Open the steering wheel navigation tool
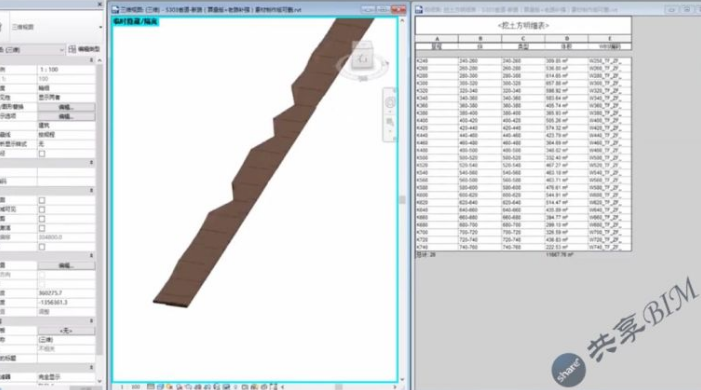Screen dimensions: 701x390 pyautogui.click(x=389, y=102)
